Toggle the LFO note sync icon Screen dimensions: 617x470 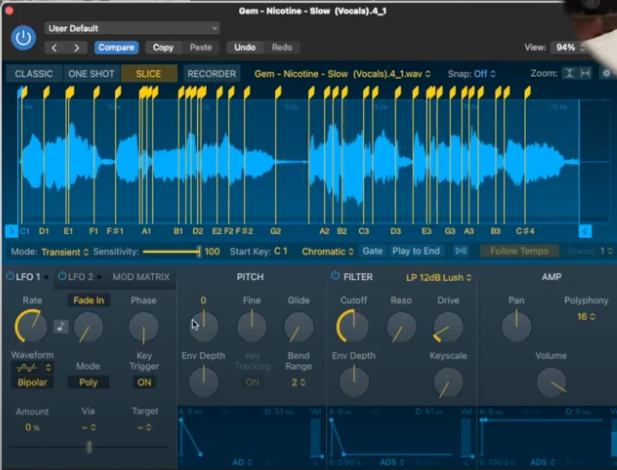pyautogui.click(x=61, y=326)
